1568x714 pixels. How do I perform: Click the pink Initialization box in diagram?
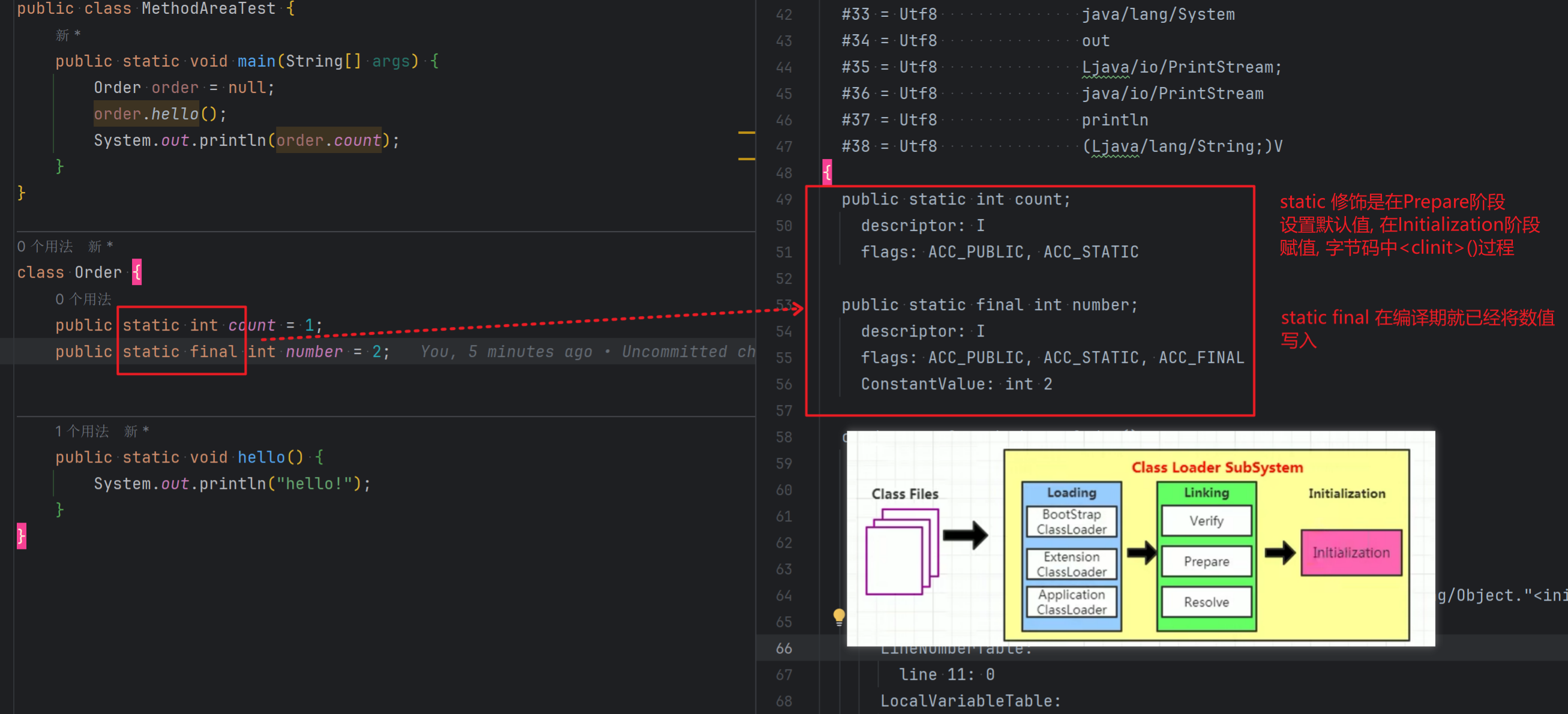1351,552
